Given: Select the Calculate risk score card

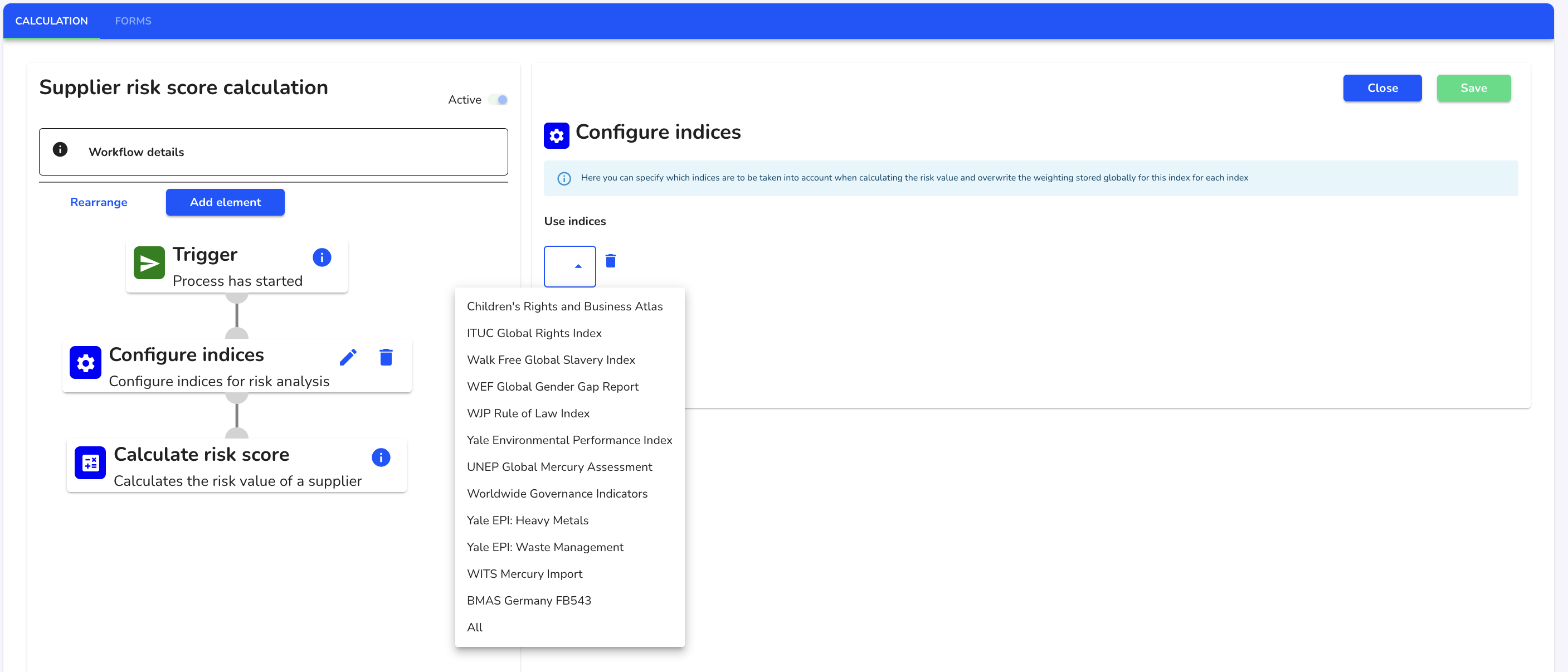Looking at the screenshot, I should tap(237, 466).
